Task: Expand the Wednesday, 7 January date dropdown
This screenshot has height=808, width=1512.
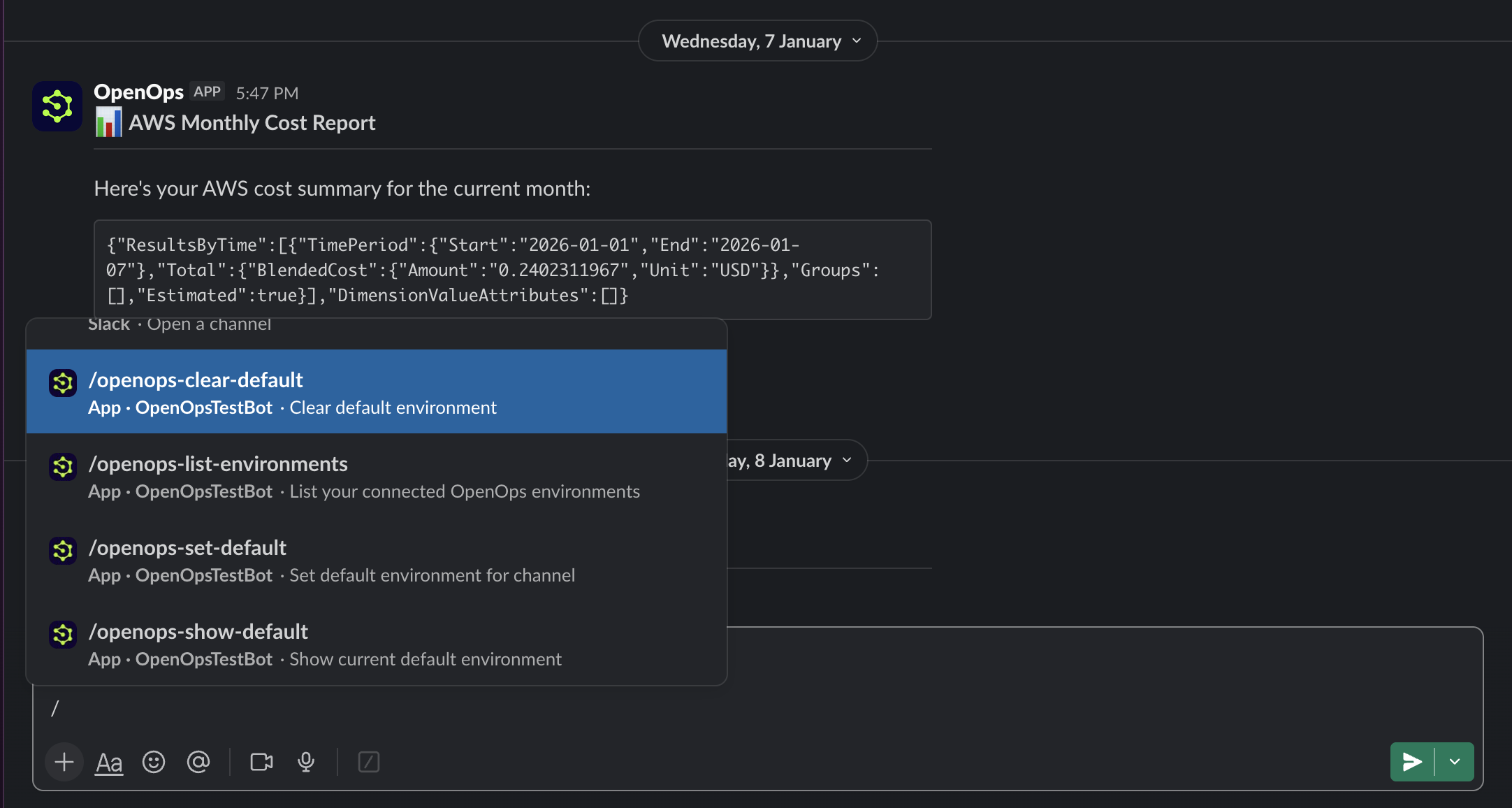Action: click(x=757, y=41)
